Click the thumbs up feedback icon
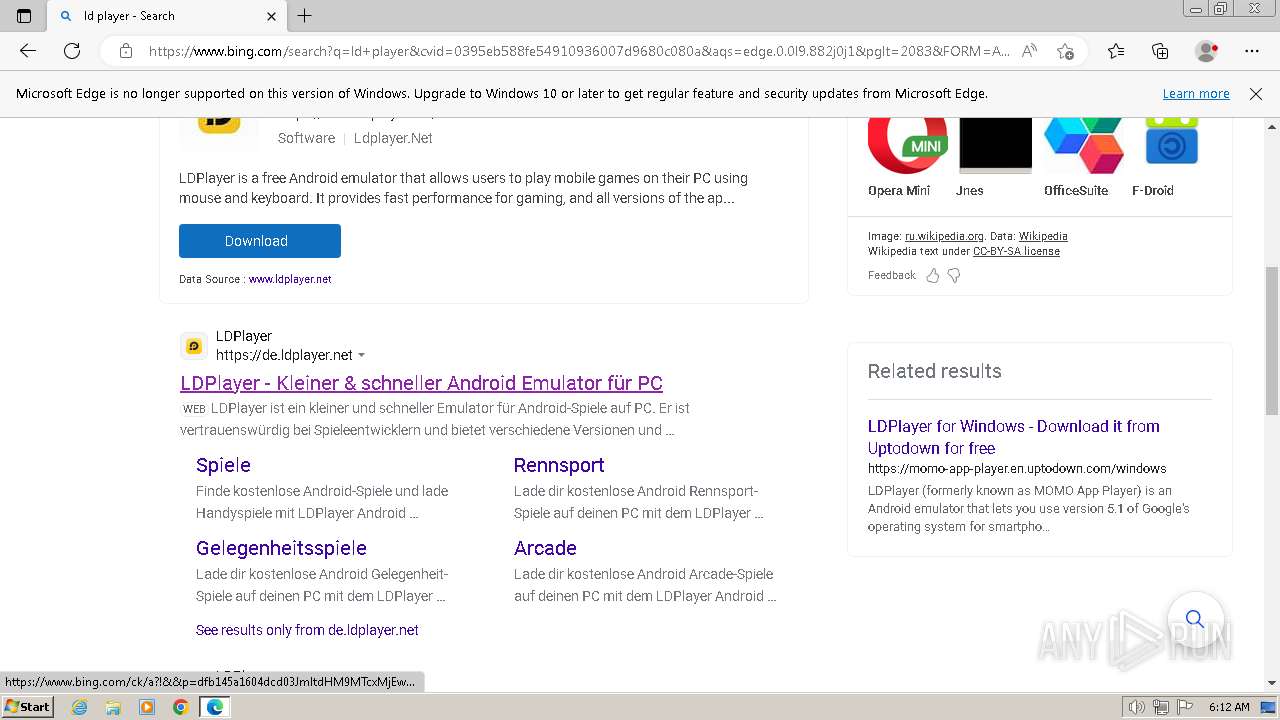The width and height of the screenshot is (1280, 720). tap(932, 275)
